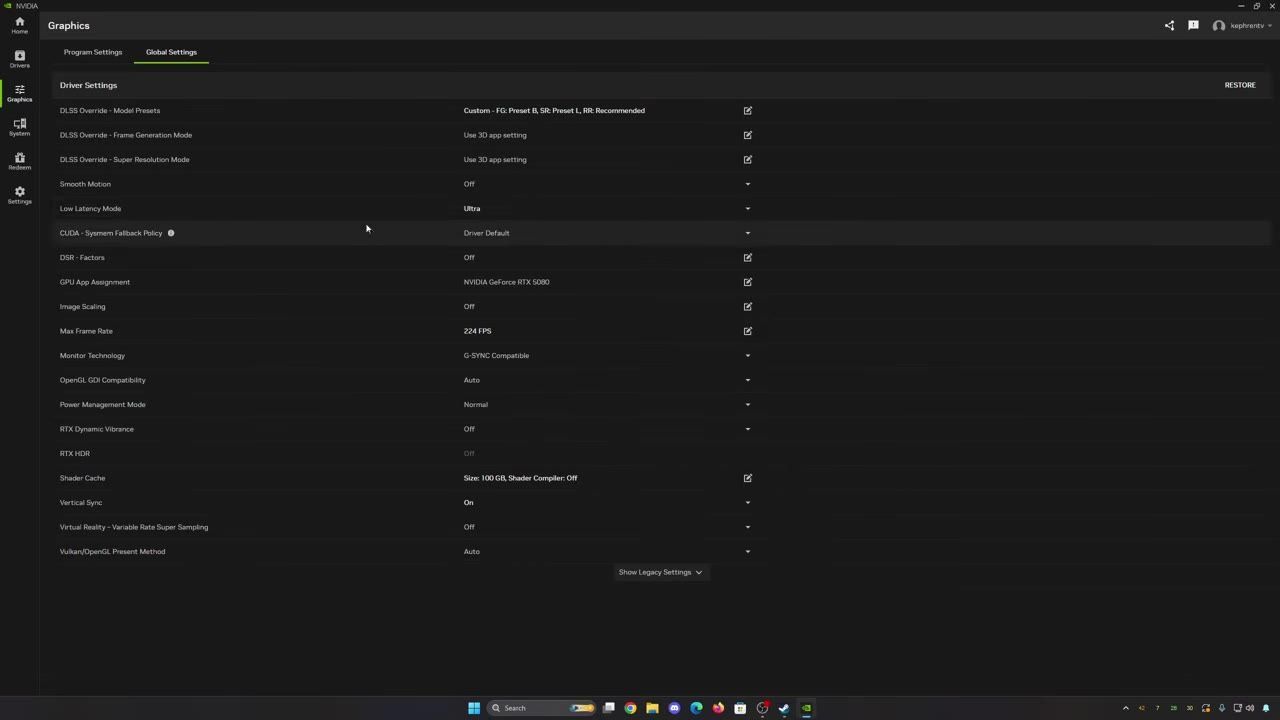Click G-SYNC Compatible value
This screenshot has width=1280, height=720.
point(496,355)
